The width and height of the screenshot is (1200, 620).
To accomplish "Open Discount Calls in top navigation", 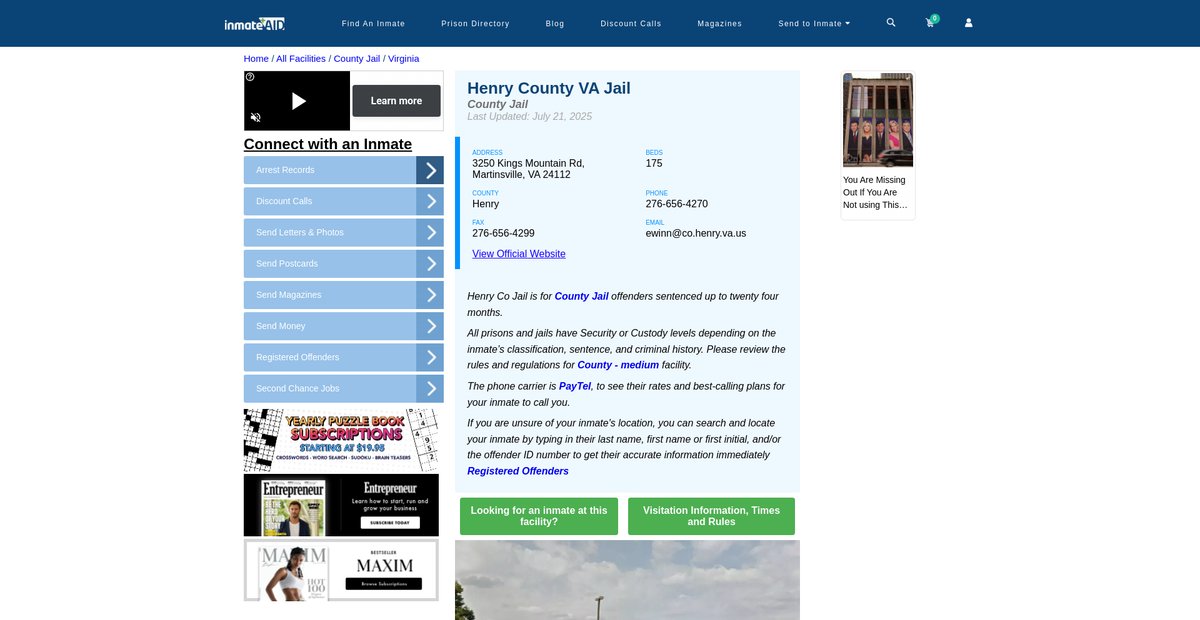I will click(631, 23).
